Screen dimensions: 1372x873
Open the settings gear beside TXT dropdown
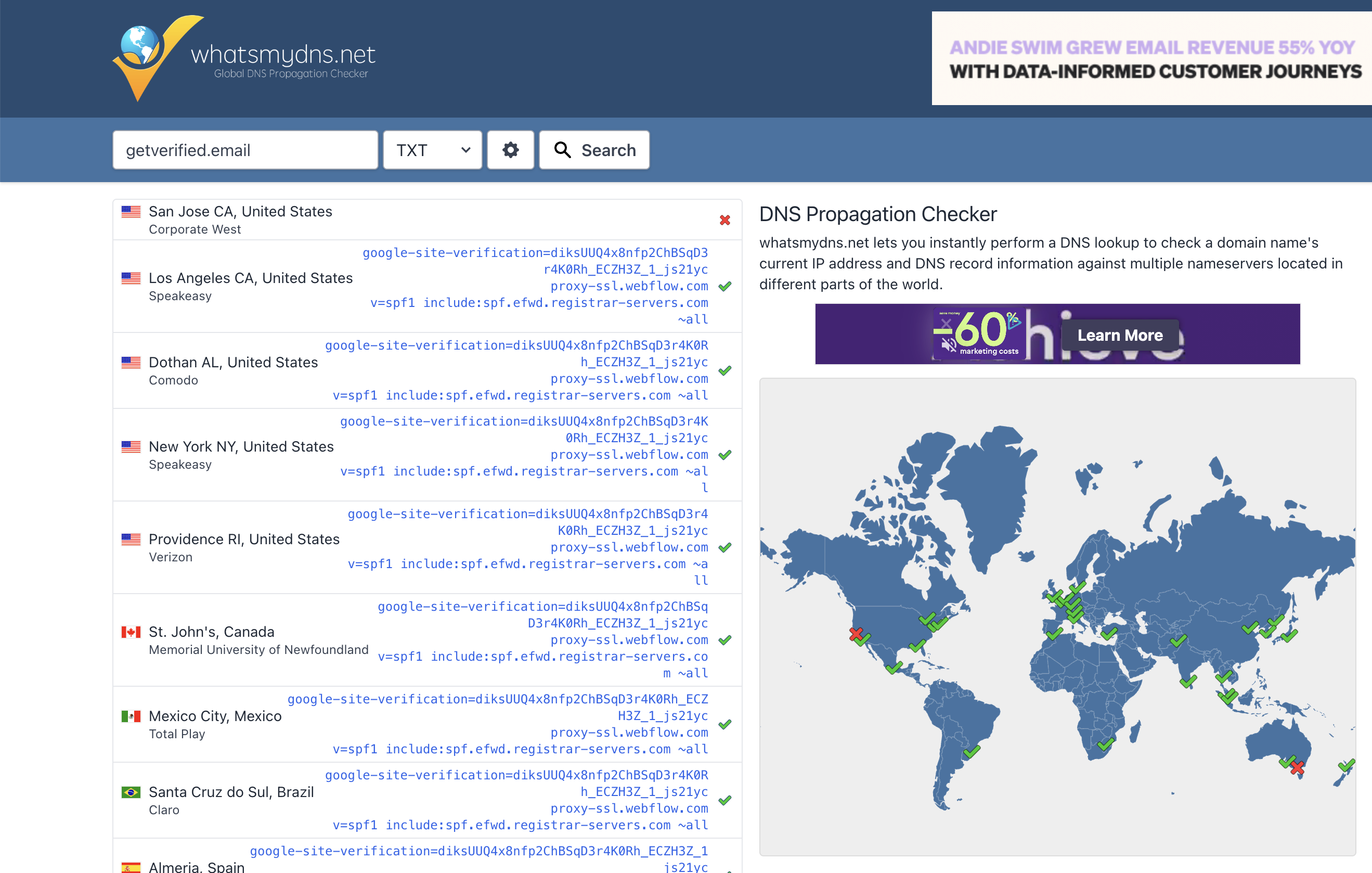[x=510, y=150]
